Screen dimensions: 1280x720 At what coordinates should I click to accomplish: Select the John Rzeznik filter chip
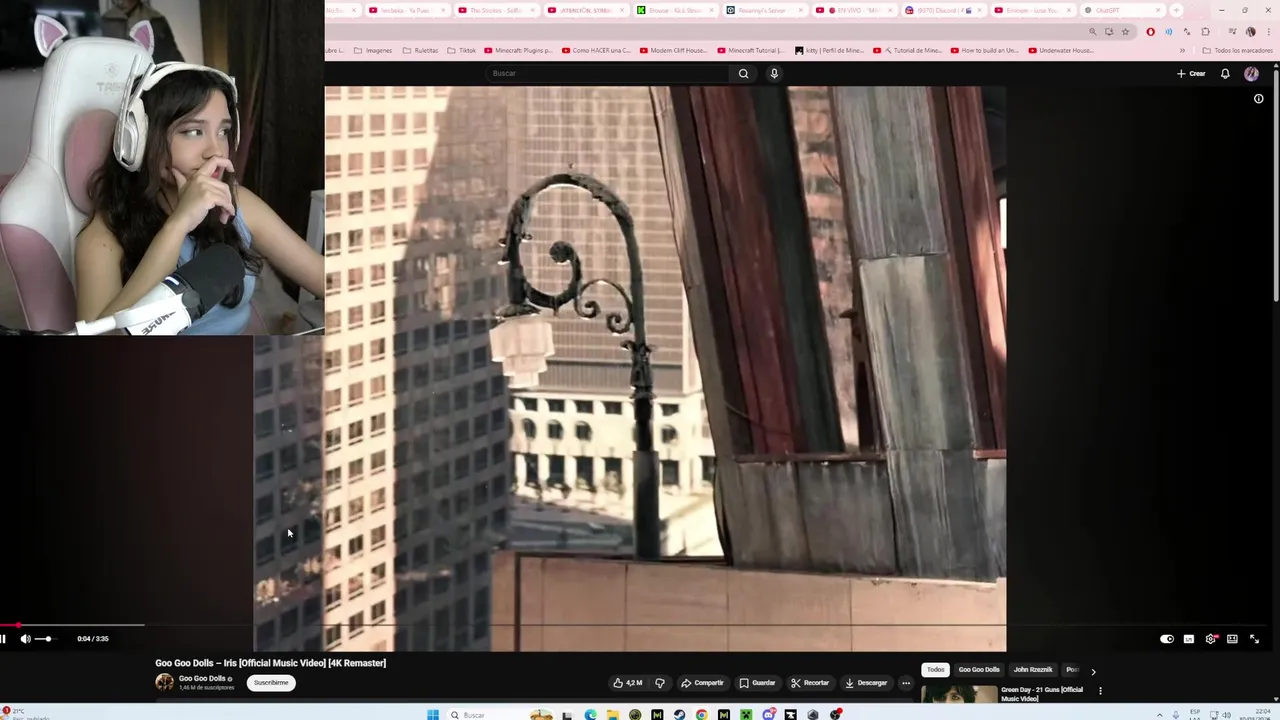(1033, 670)
